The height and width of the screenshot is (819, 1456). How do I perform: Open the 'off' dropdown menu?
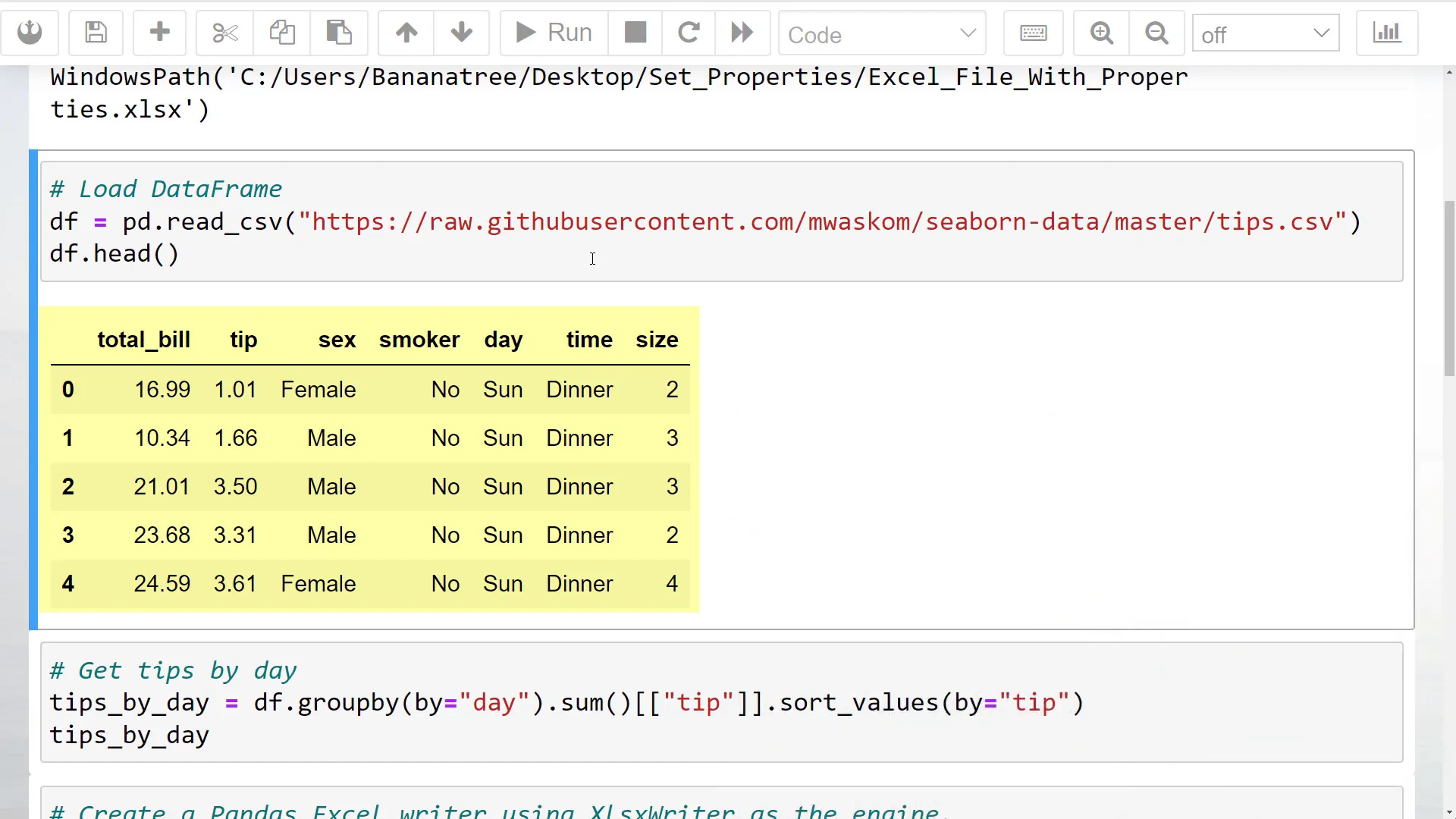click(1265, 34)
